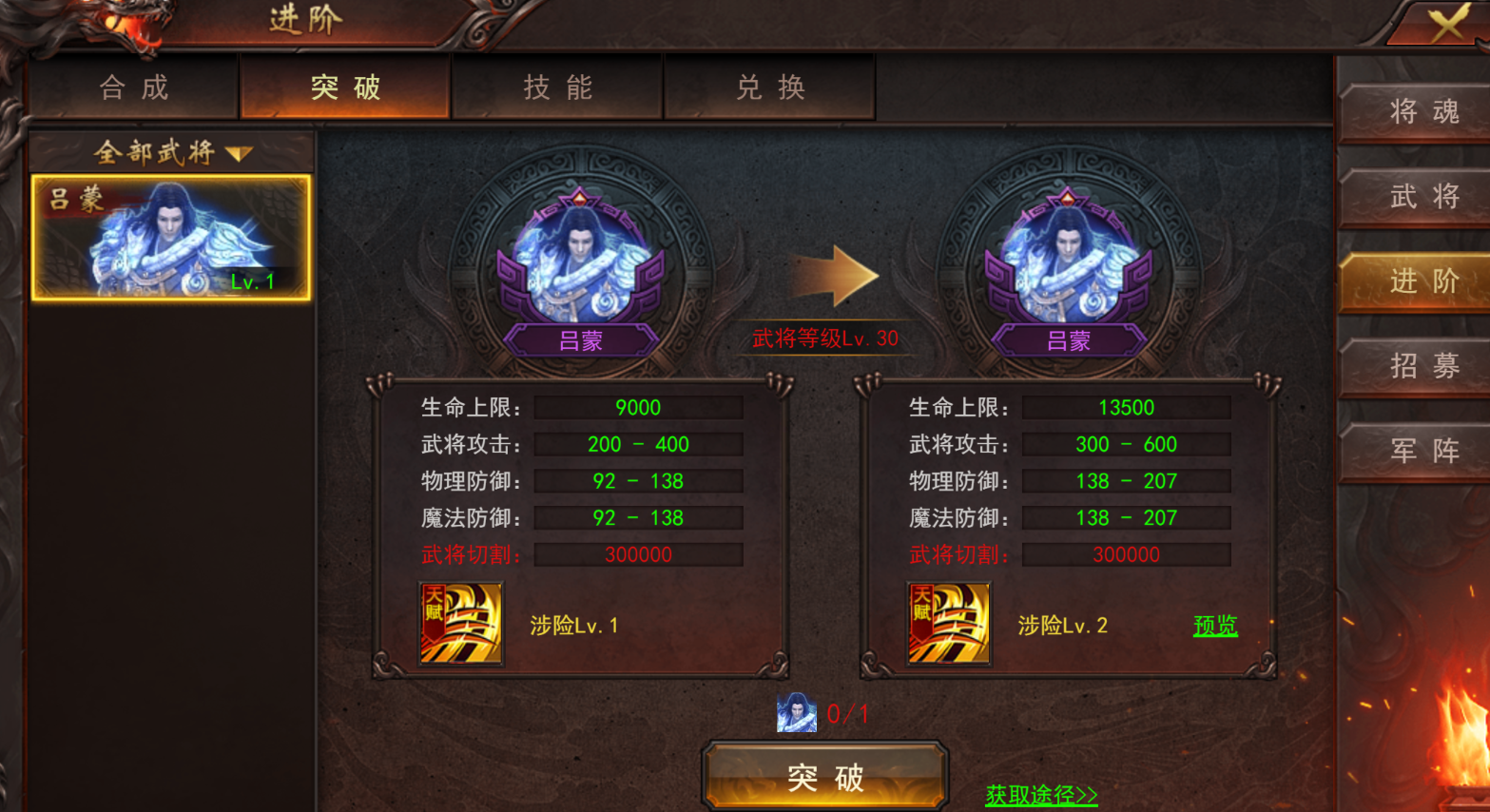Switch to the 技能 tab

tap(558, 87)
